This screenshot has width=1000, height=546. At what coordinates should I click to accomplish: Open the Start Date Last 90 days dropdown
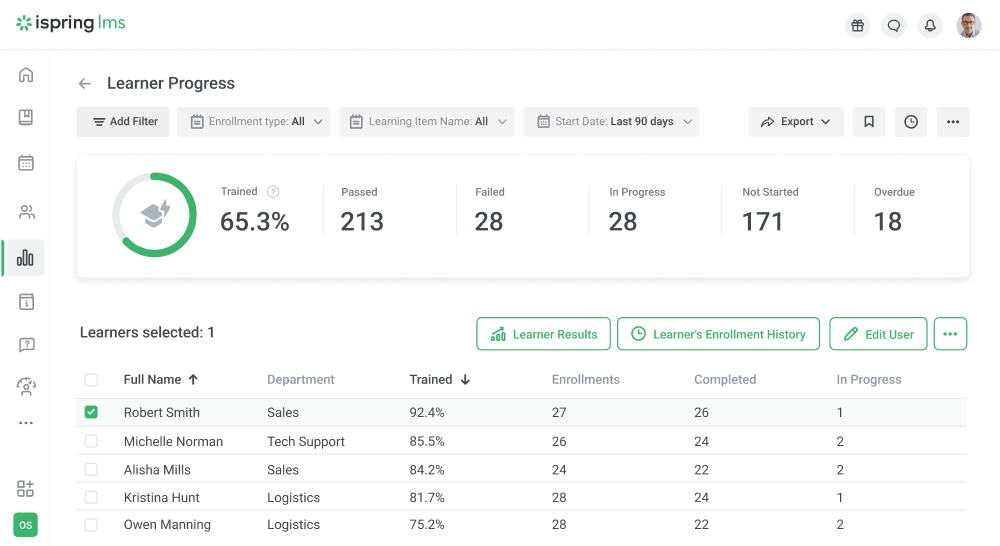pyautogui.click(x=610, y=122)
